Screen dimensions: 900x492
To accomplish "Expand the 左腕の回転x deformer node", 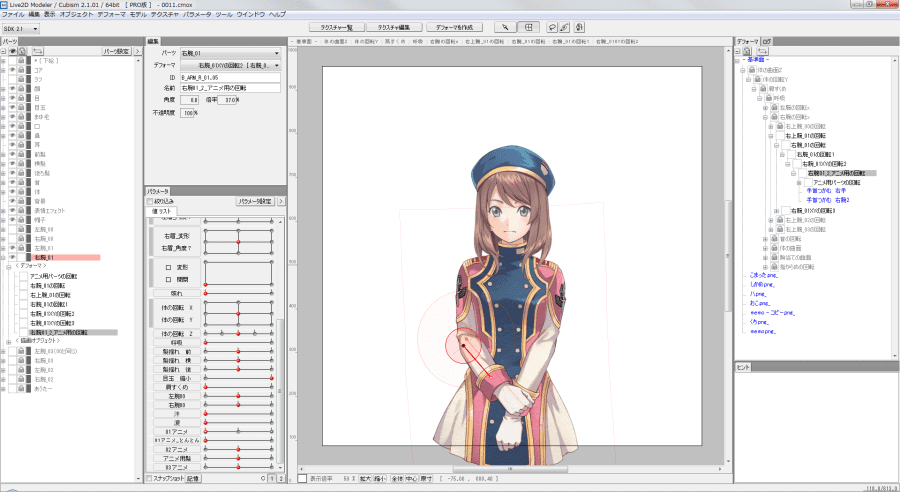I will [765, 107].
